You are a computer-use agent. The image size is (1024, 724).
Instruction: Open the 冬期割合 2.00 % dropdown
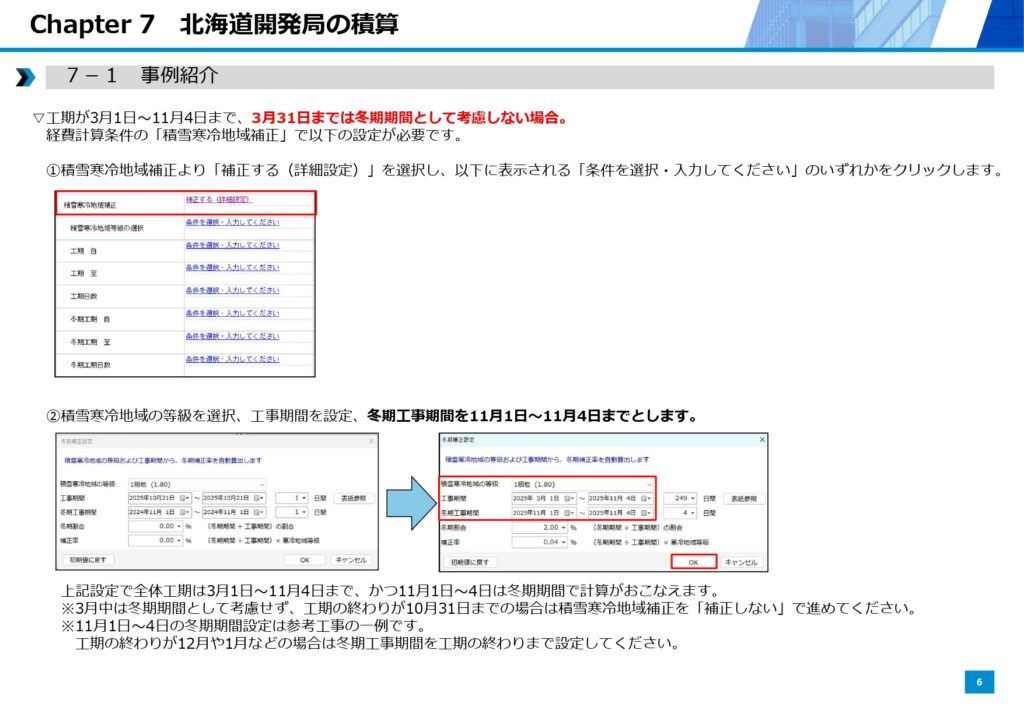click(563, 527)
